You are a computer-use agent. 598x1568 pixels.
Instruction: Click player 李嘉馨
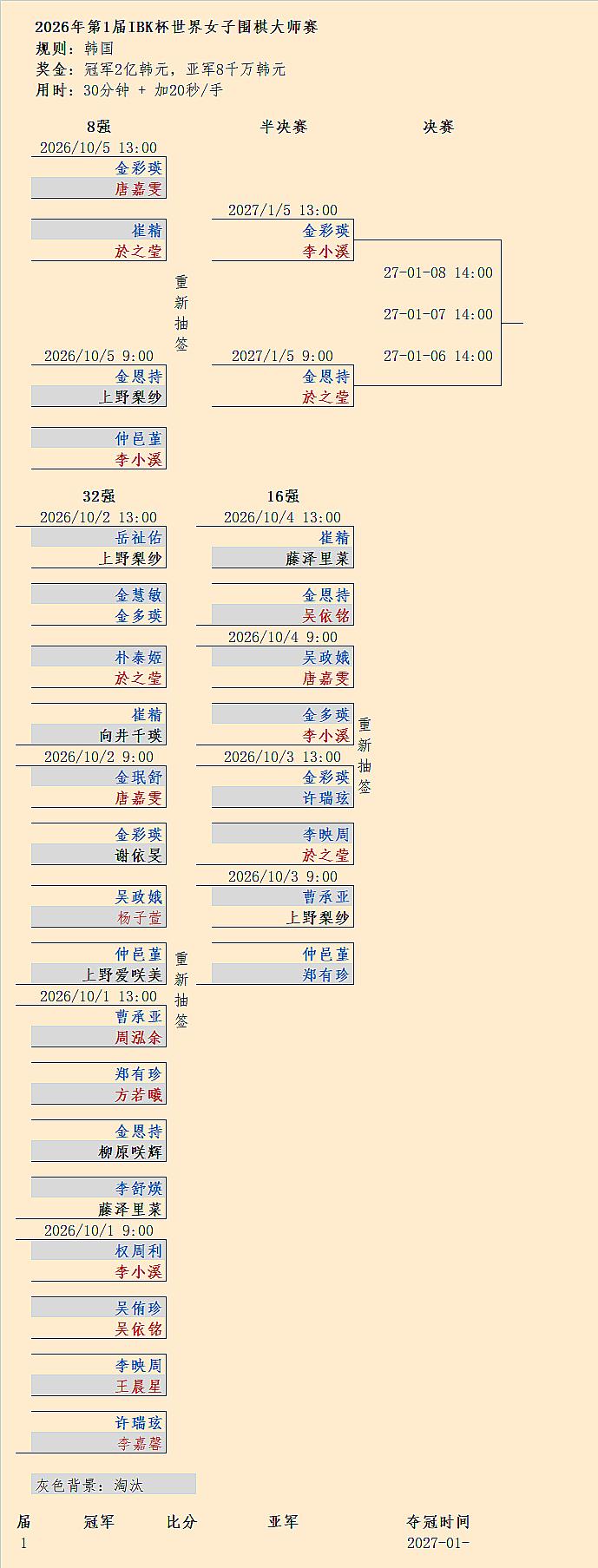[x=139, y=1444]
